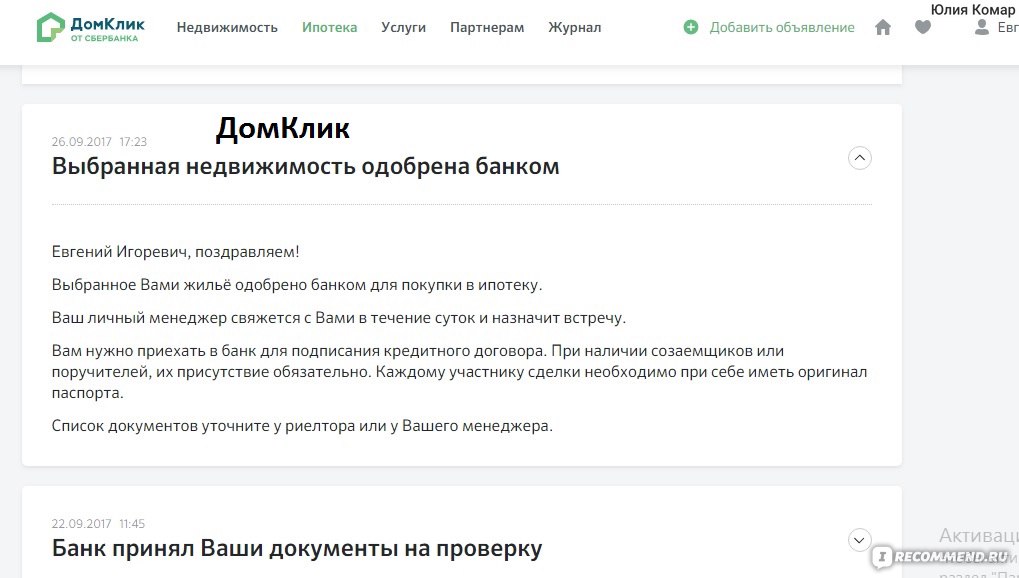Open the Услуги menu item
Screen dimensions: 1019x578
pyautogui.click(x=404, y=27)
